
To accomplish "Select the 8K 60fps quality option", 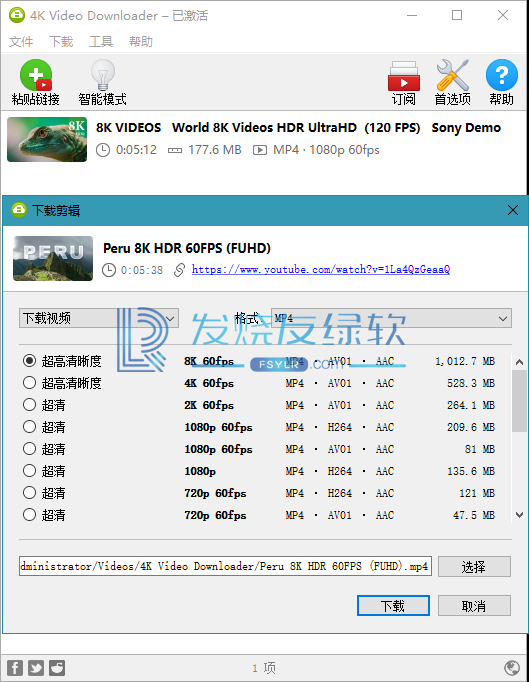I will 29,361.
